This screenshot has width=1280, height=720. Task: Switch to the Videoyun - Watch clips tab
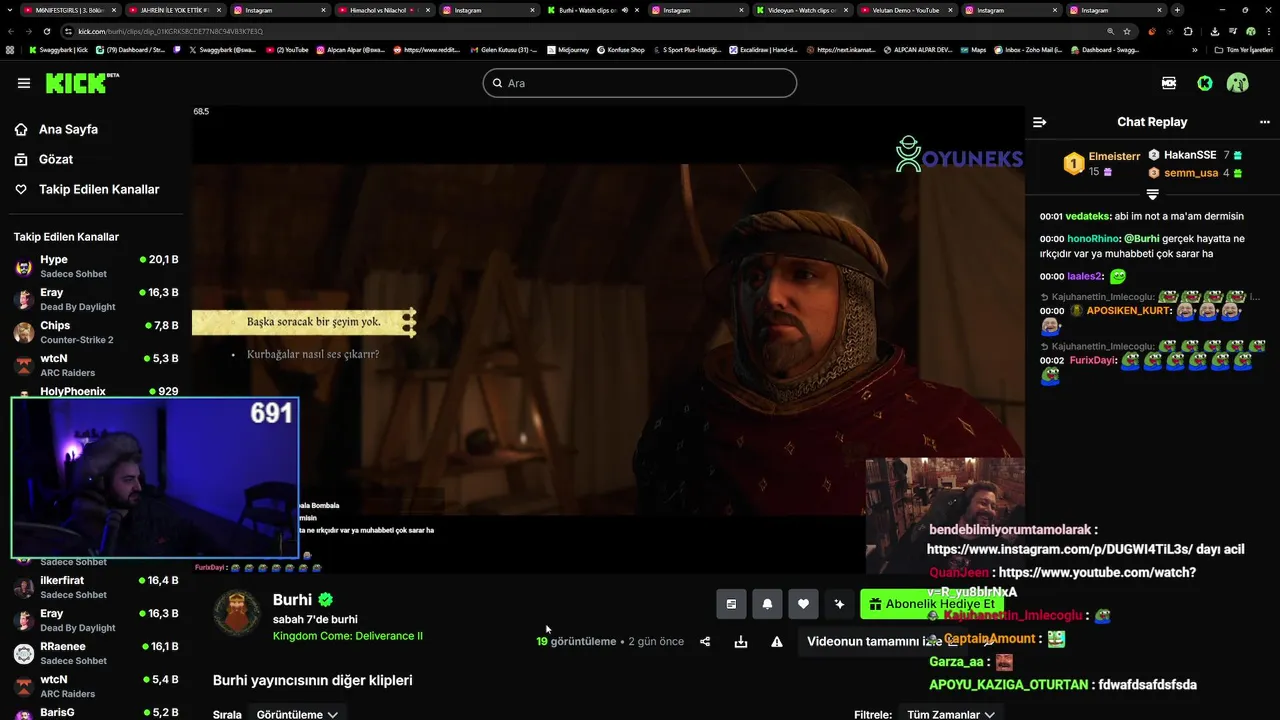pos(801,10)
